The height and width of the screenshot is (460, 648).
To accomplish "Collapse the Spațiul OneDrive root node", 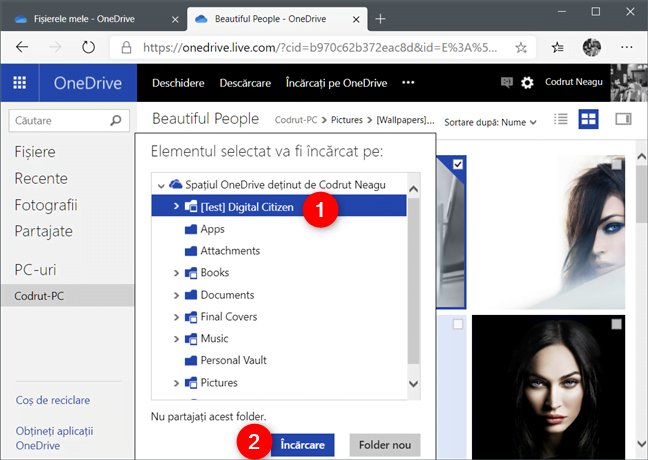I will click(x=161, y=186).
